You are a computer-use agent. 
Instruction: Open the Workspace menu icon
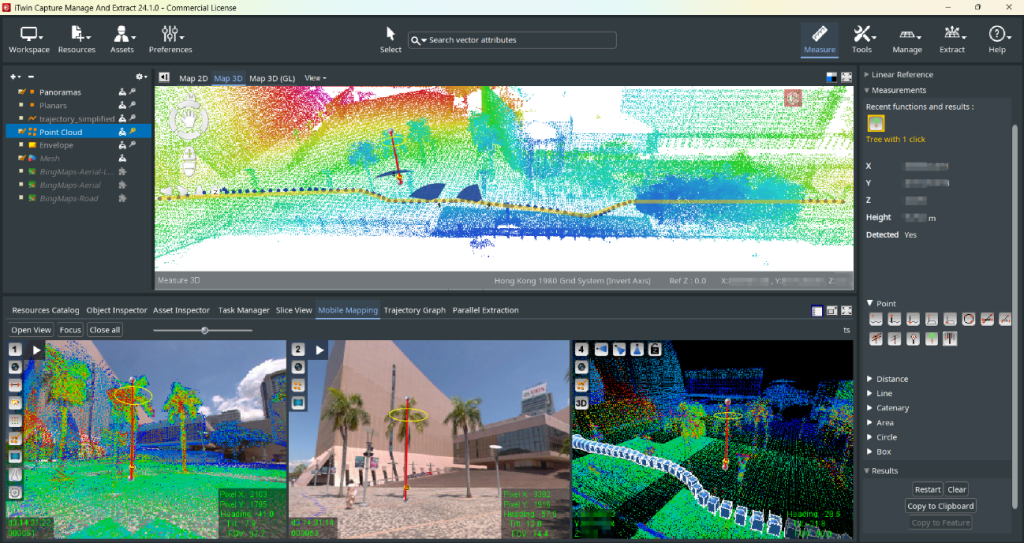point(29,34)
